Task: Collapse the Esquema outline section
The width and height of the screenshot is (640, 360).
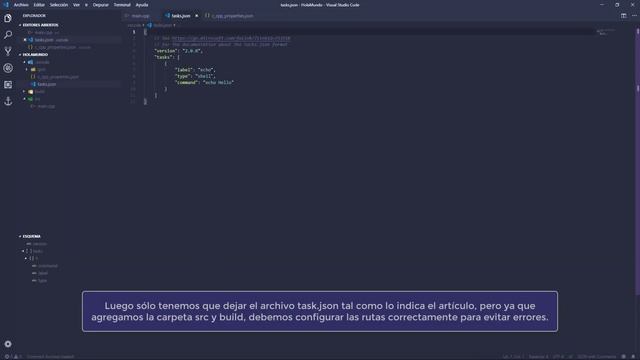Action: point(31,236)
